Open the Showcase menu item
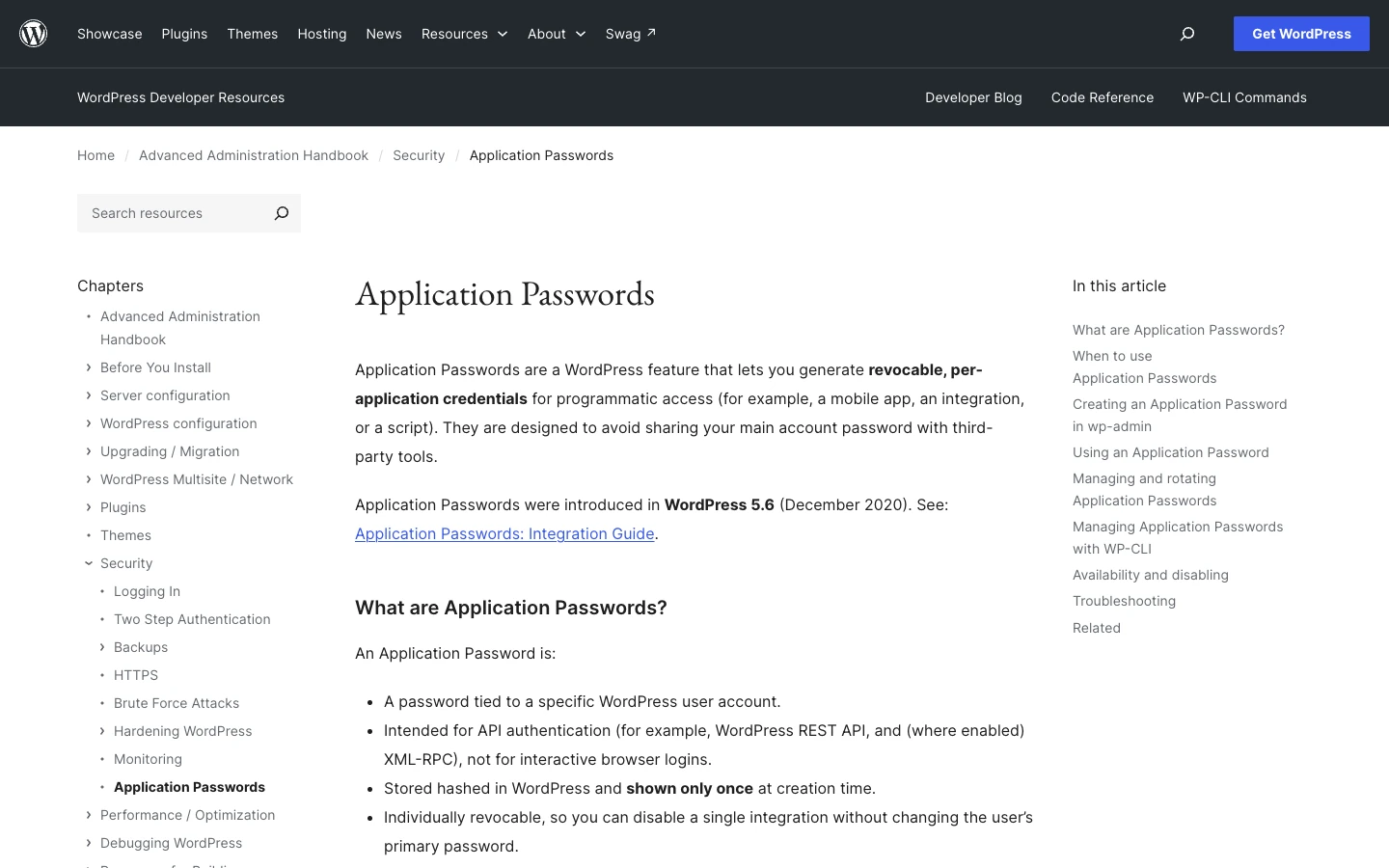This screenshot has height=868, width=1389. (110, 34)
